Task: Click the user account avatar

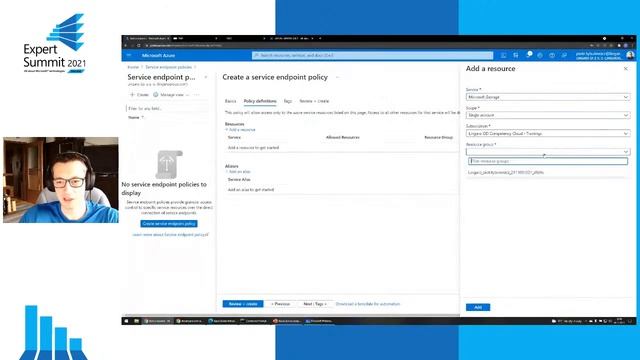Action: (630, 55)
